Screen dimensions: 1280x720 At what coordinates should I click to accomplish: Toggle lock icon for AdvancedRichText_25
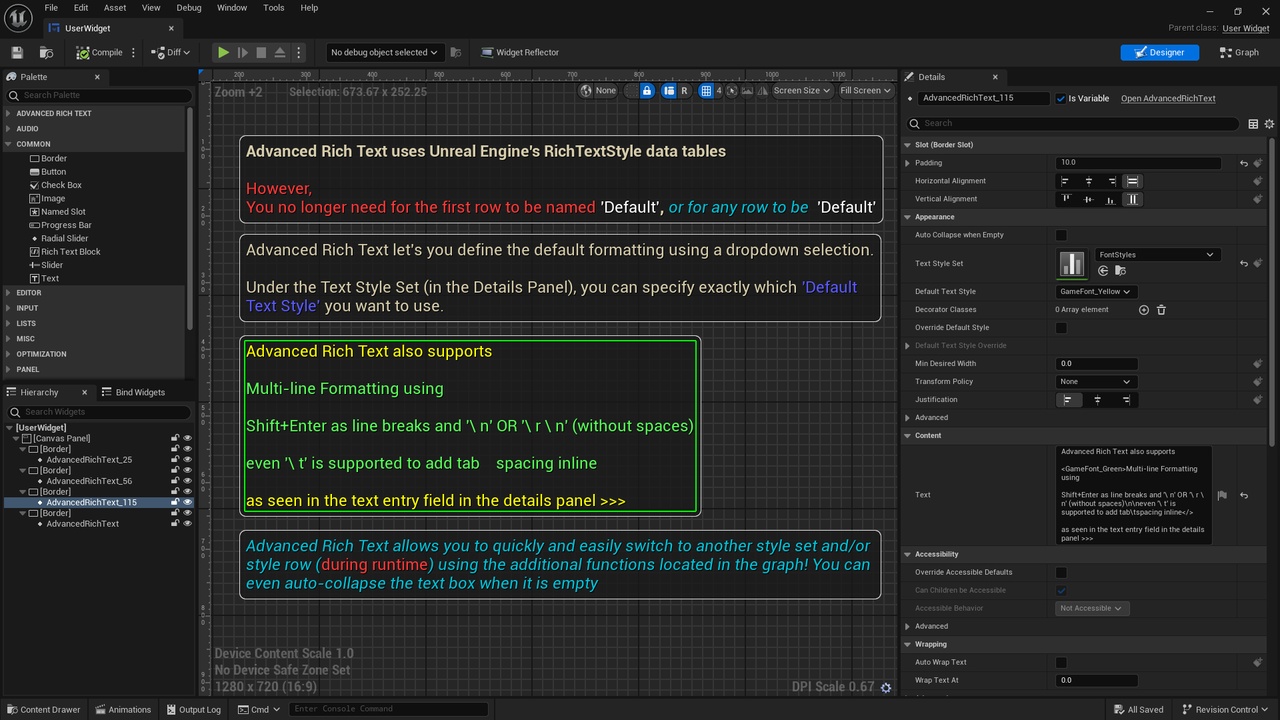[x=175, y=460]
